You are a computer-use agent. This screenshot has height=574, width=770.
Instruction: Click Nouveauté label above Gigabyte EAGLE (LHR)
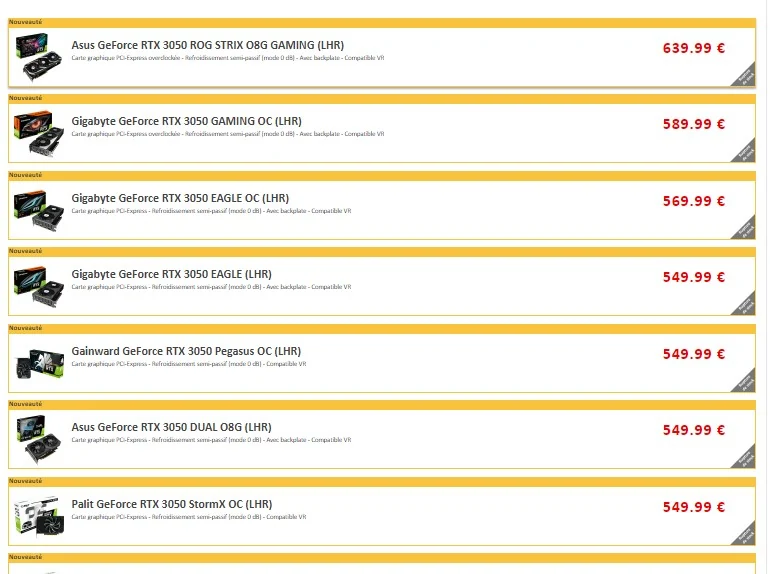pyautogui.click(x=26, y=251)
